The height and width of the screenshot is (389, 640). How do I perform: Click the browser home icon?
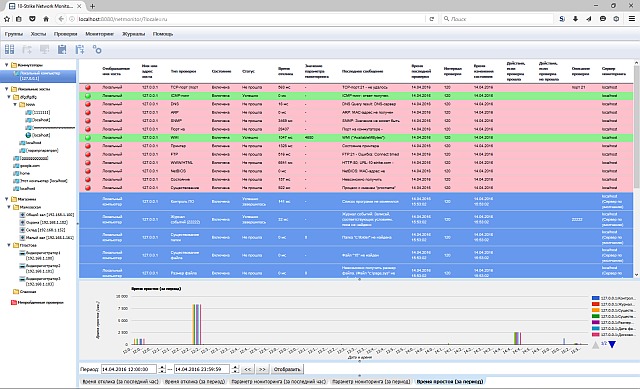(x=46, y=19)
